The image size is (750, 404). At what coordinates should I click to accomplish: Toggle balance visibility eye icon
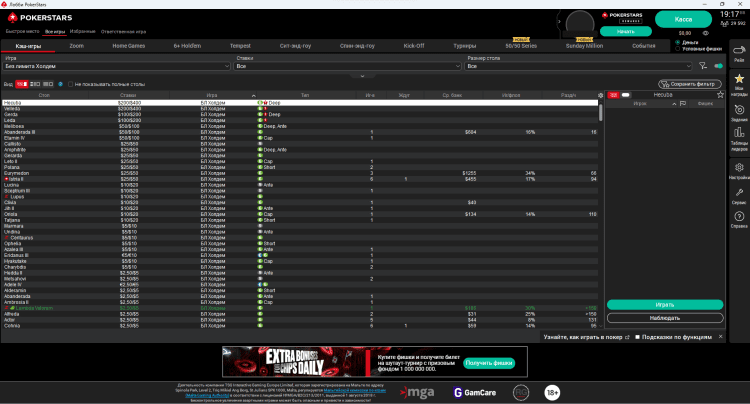(706, 33)
